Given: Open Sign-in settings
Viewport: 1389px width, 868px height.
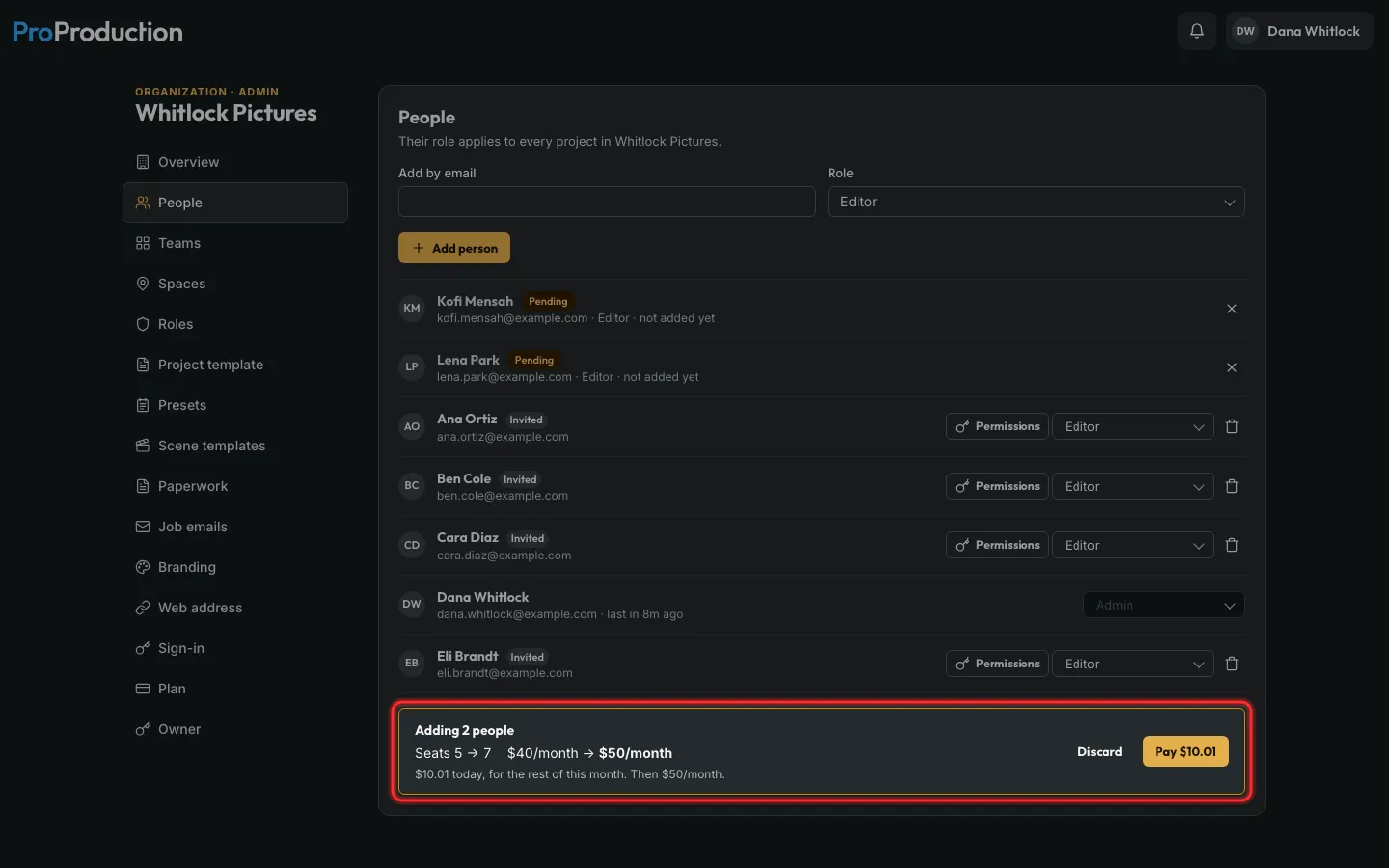Looking at the screenshot, I should click(235, 648).
